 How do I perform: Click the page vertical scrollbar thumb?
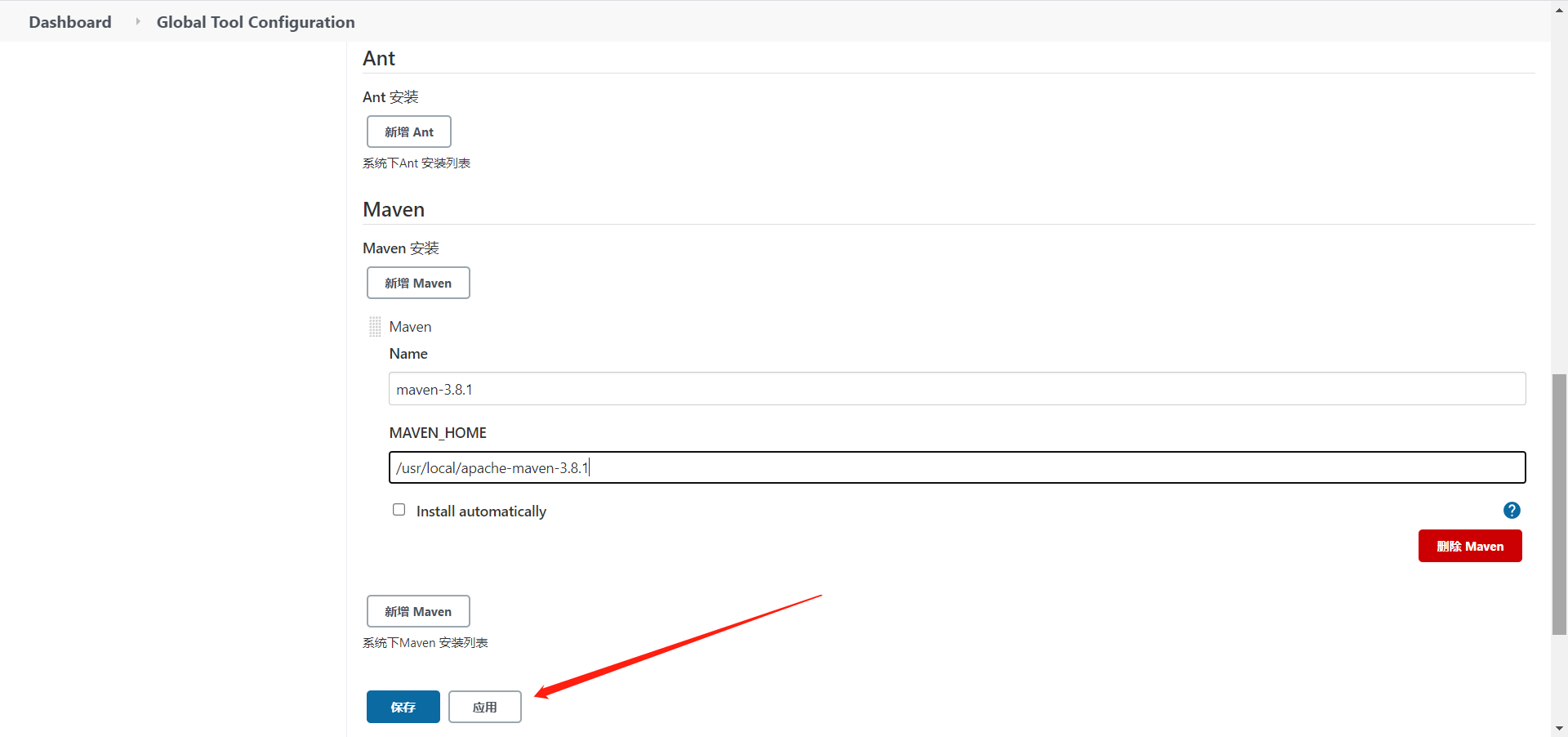[1559, 504]
